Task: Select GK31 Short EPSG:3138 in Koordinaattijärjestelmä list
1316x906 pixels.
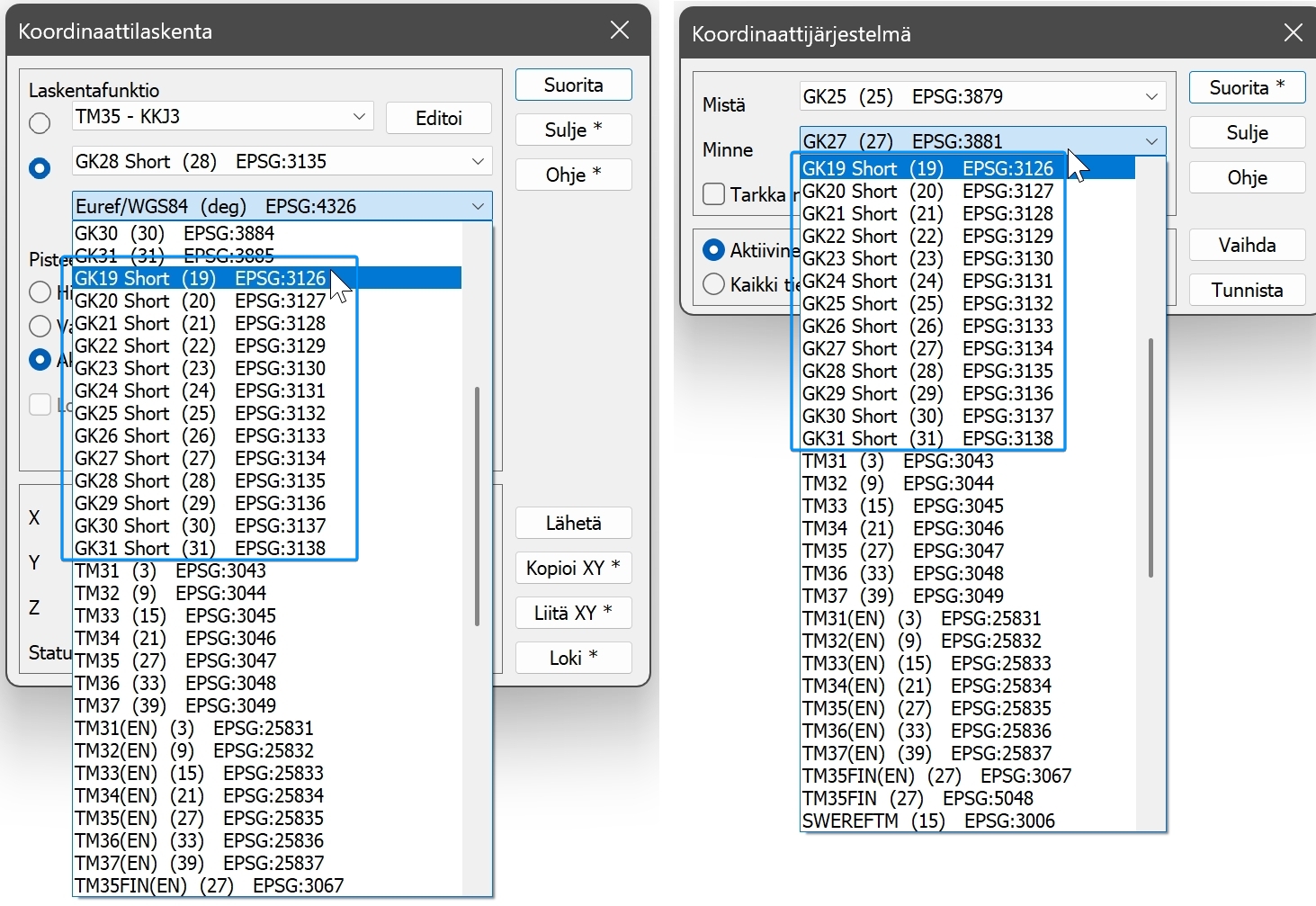Action: click(968, 438)
